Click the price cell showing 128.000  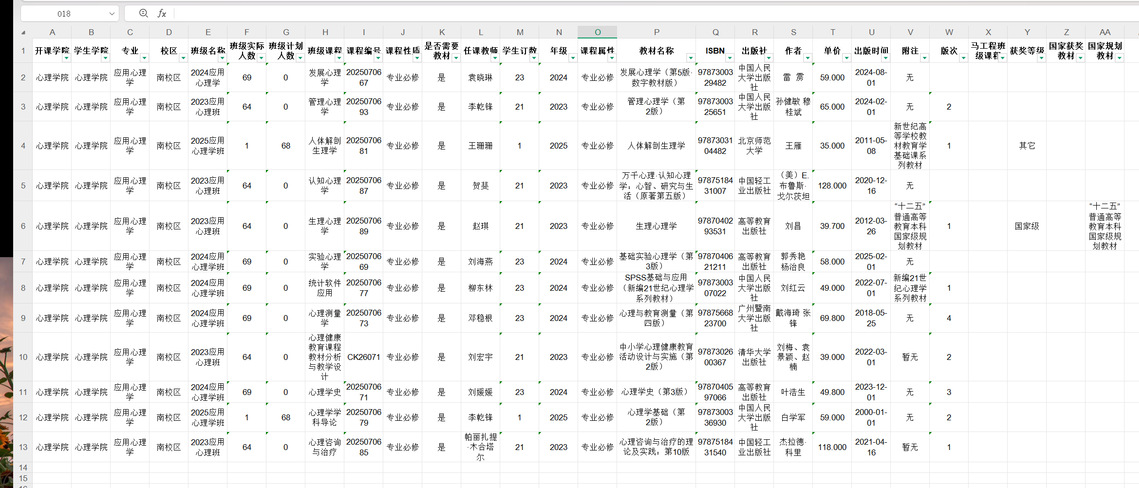coord(831,186)
